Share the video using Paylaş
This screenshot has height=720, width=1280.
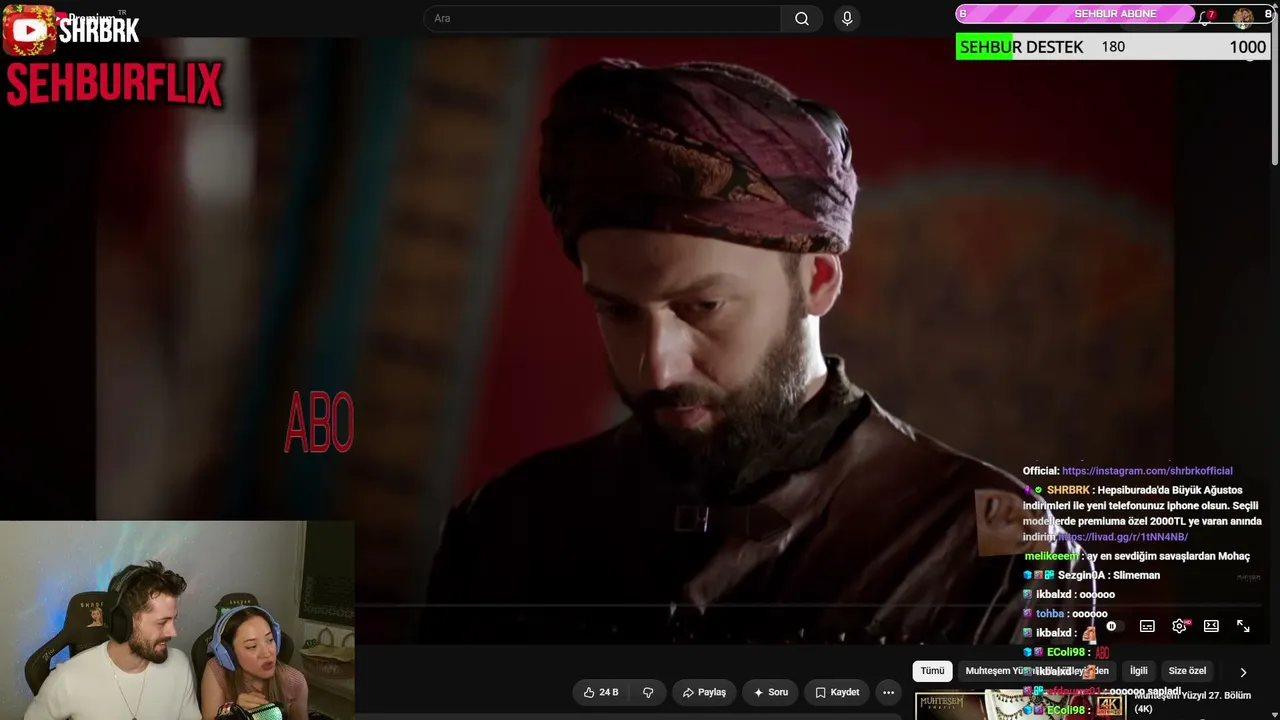[x=704, y=692]
